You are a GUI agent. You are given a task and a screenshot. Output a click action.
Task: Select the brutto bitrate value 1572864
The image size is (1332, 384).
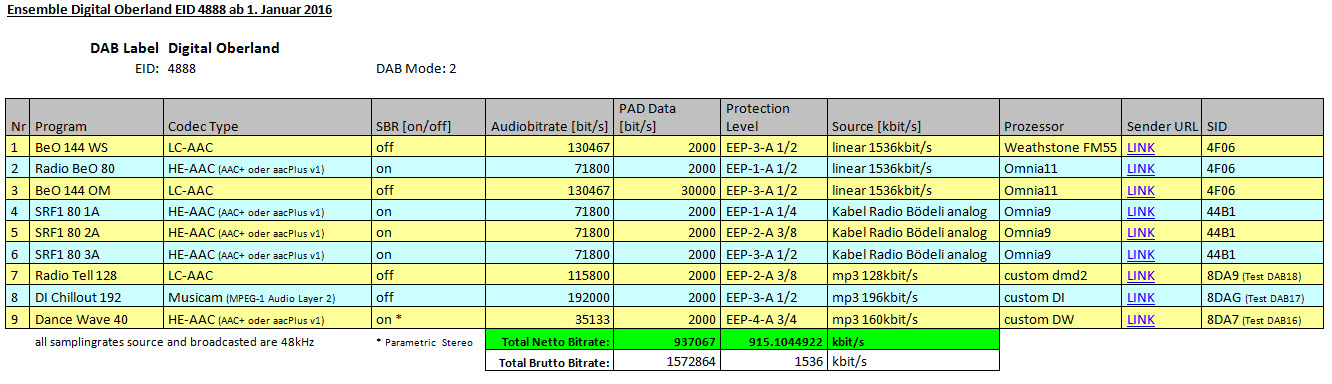[x=667, y=362]
